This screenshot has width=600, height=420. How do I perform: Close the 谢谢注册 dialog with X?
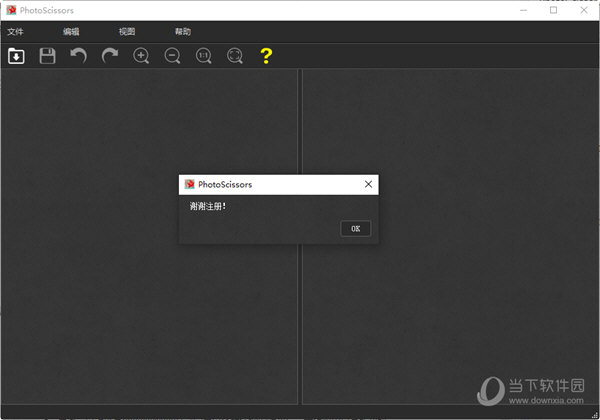(x=368, y=184)
